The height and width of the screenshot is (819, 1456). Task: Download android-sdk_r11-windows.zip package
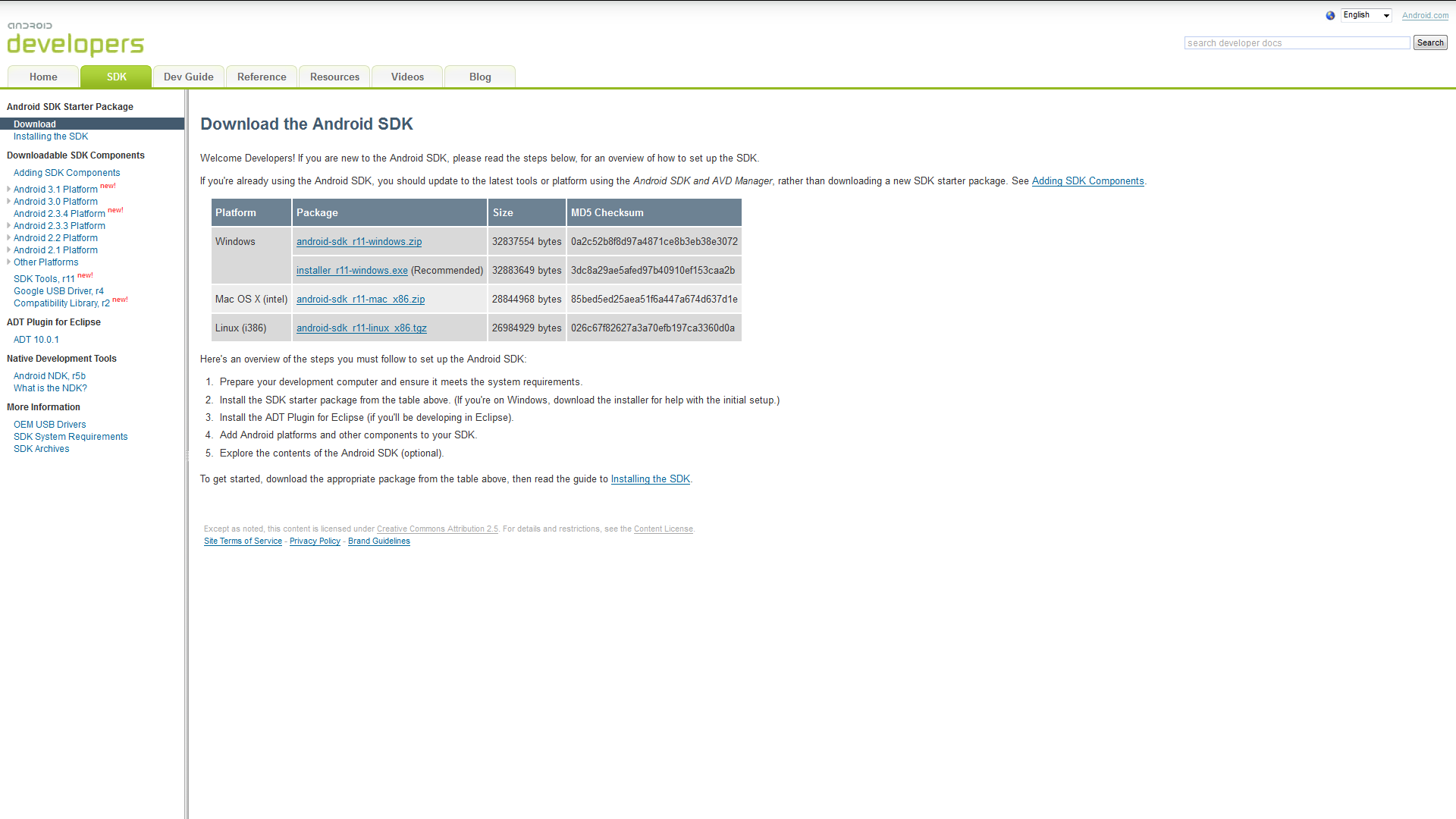click(359, 242)
